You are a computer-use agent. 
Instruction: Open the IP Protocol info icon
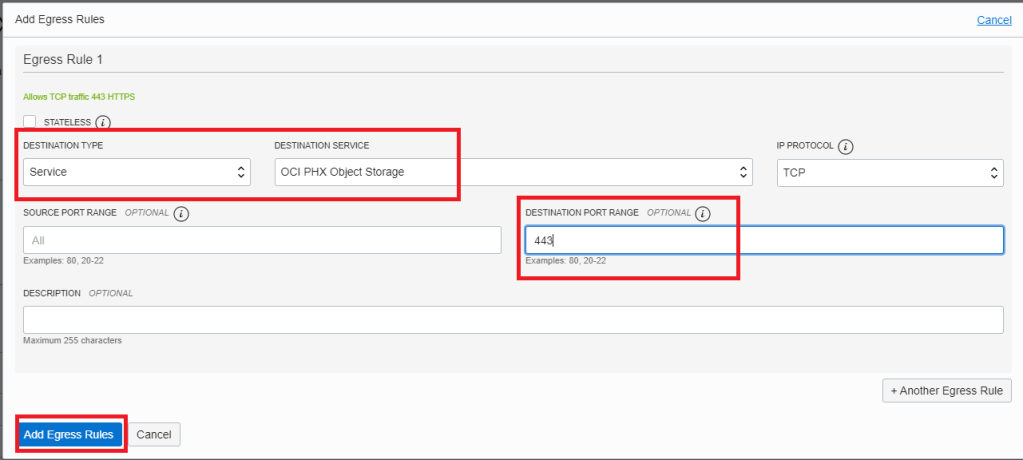pyautogui.click(x=846, y=146)
